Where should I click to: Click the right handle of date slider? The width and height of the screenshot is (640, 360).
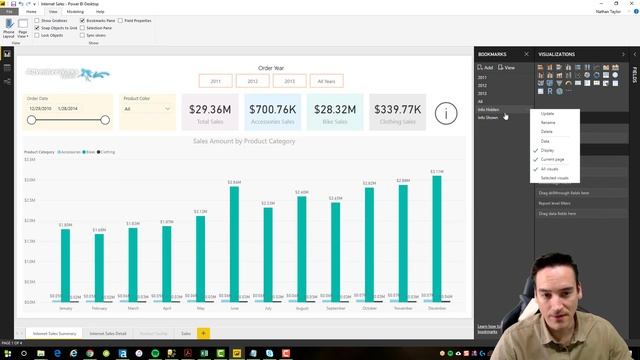point(105,120)
